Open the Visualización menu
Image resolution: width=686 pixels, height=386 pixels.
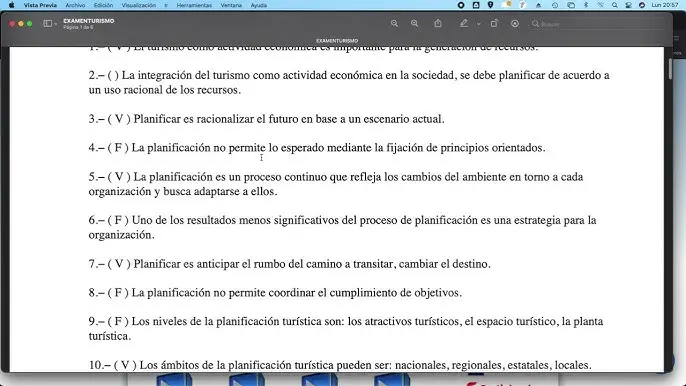click(139, 5)
